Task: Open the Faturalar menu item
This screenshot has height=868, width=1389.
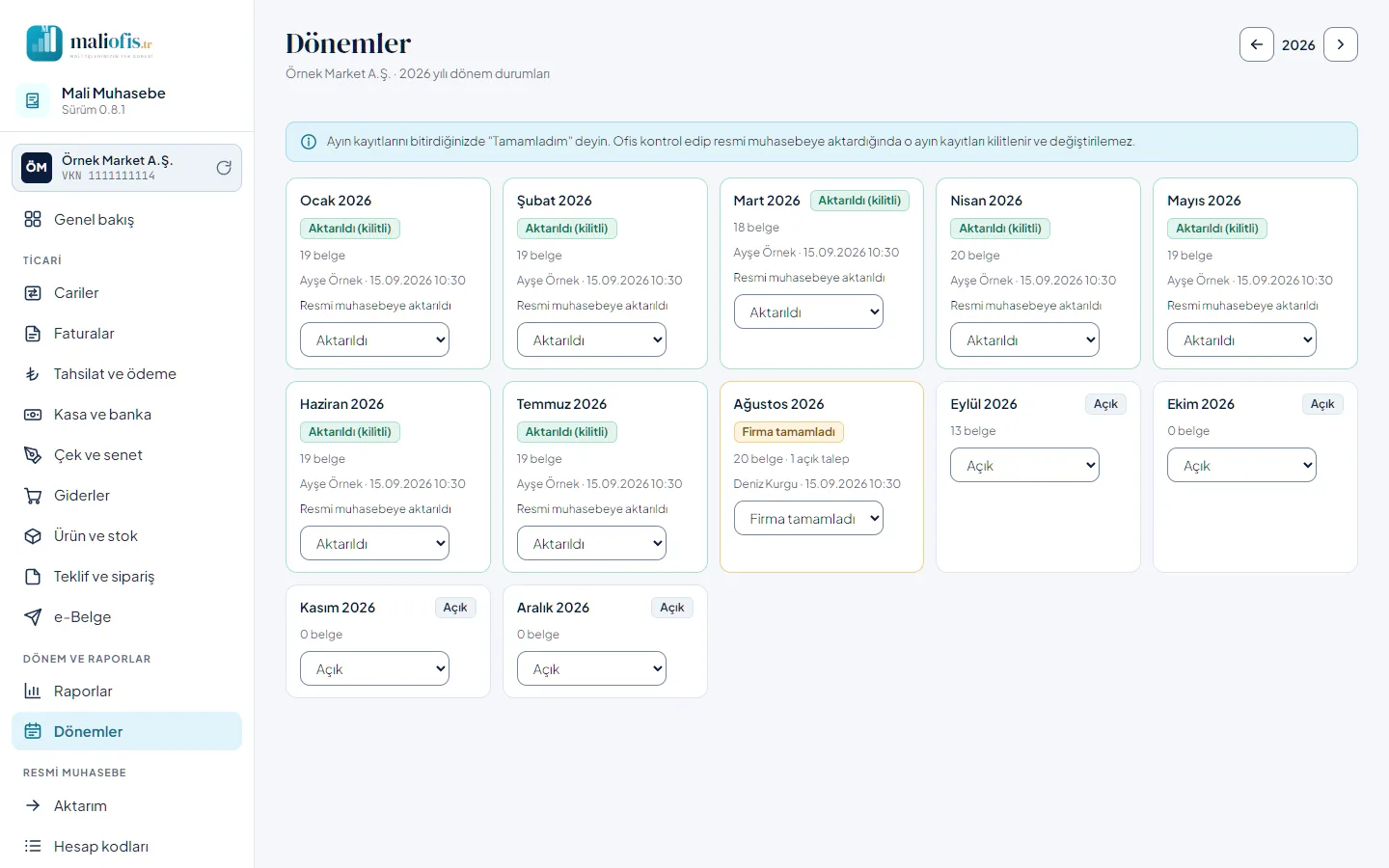Action: click(x=126, y=334)
